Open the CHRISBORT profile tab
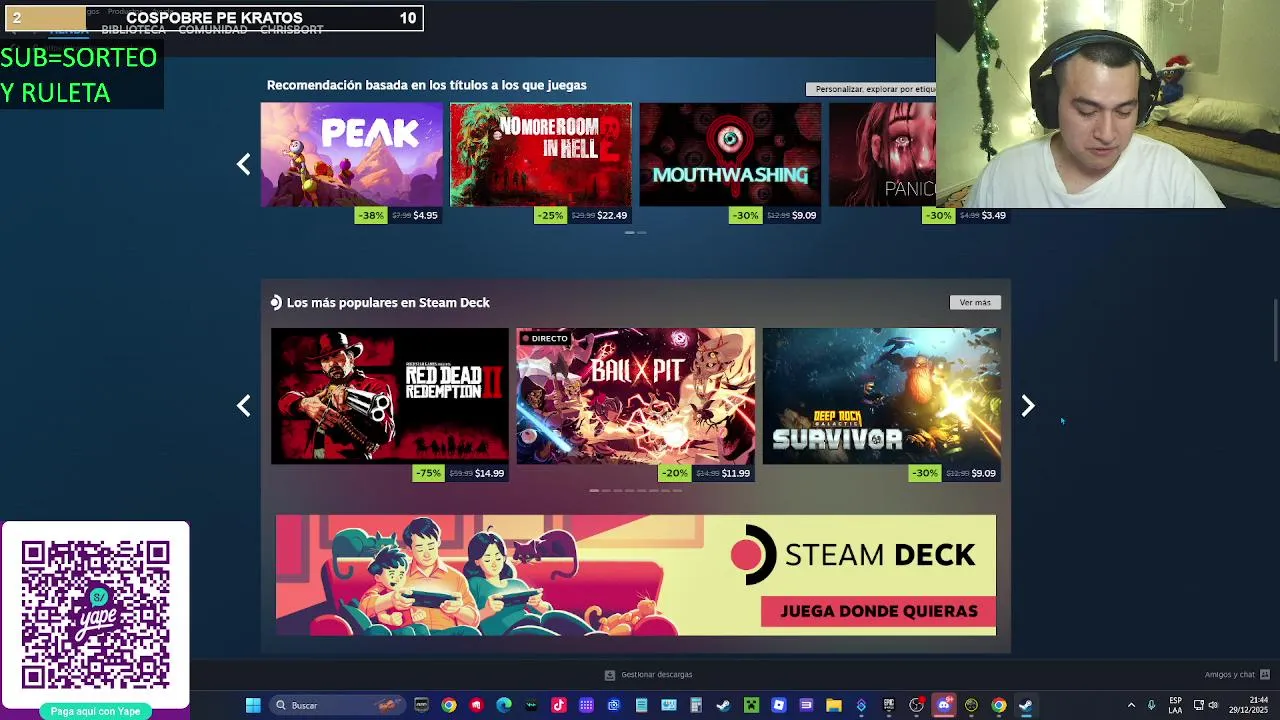1280x720 pixels. click(291, 30)
